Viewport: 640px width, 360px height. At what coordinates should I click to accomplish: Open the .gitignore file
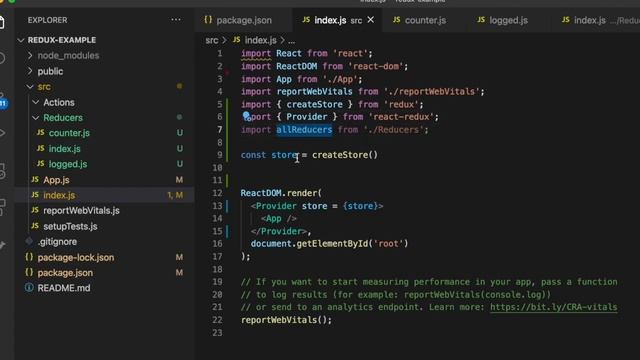click(x=57, y=242)
